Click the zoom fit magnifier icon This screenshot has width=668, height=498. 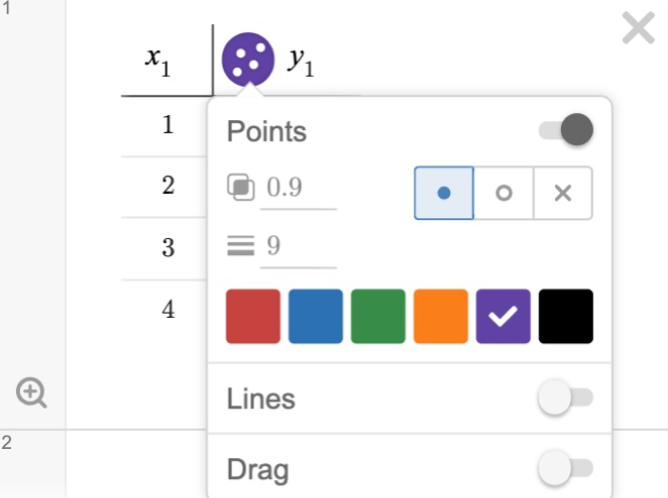[31, 393]
